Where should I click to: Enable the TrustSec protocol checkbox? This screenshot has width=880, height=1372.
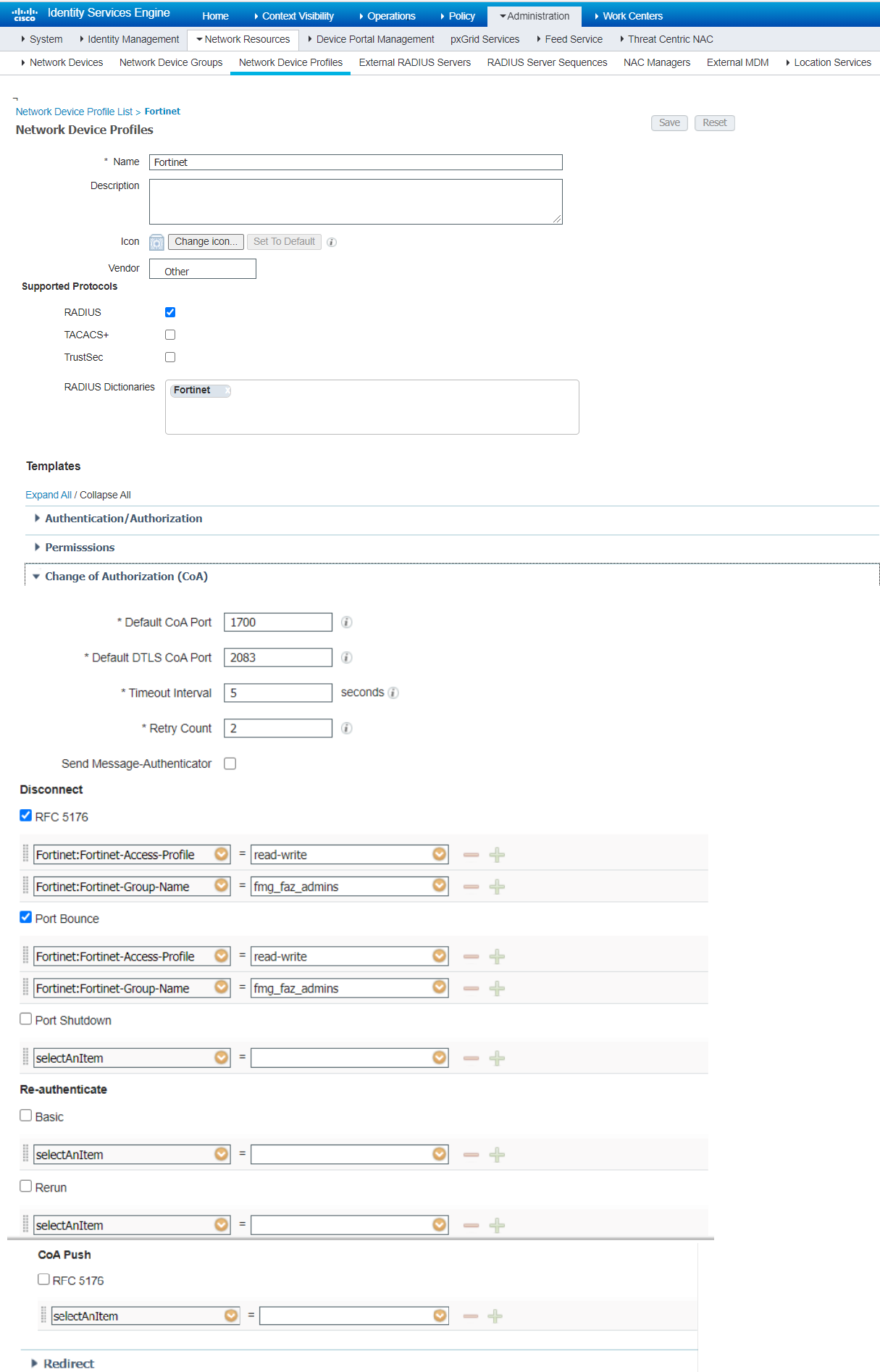tap(170, 357)
